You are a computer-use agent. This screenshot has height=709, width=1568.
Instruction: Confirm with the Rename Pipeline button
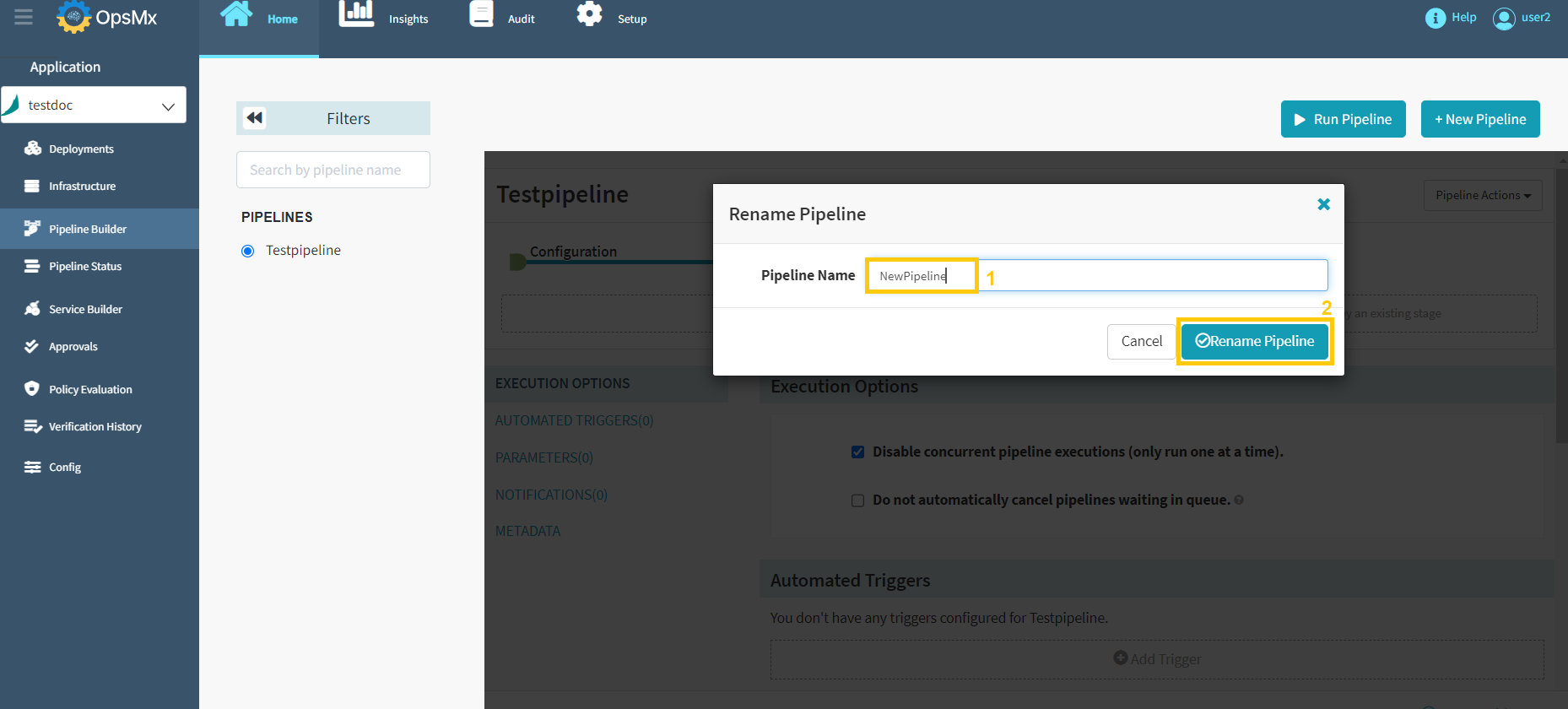1254,341
